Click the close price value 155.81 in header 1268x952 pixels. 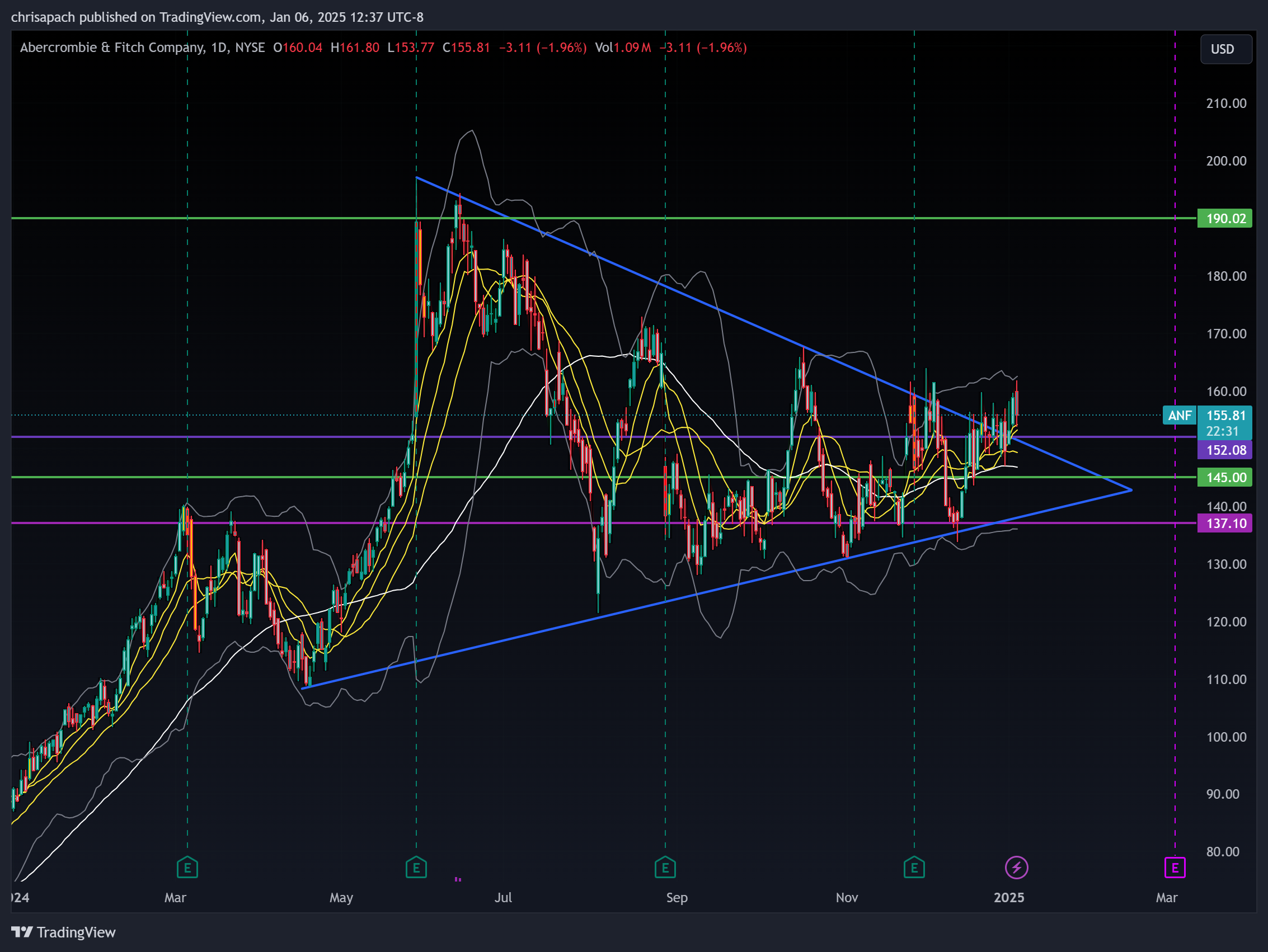pos(470,48)
